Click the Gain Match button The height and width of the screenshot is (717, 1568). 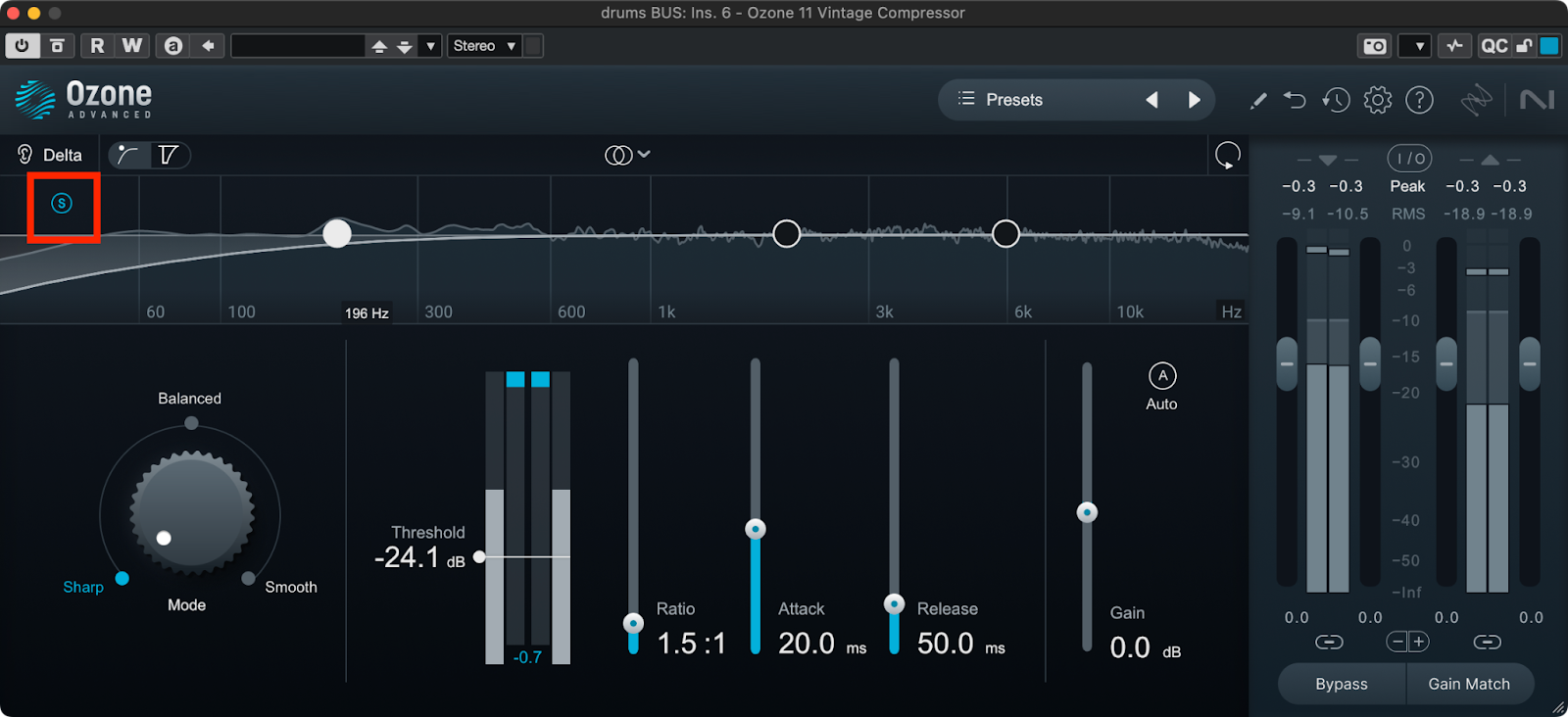1468,684
